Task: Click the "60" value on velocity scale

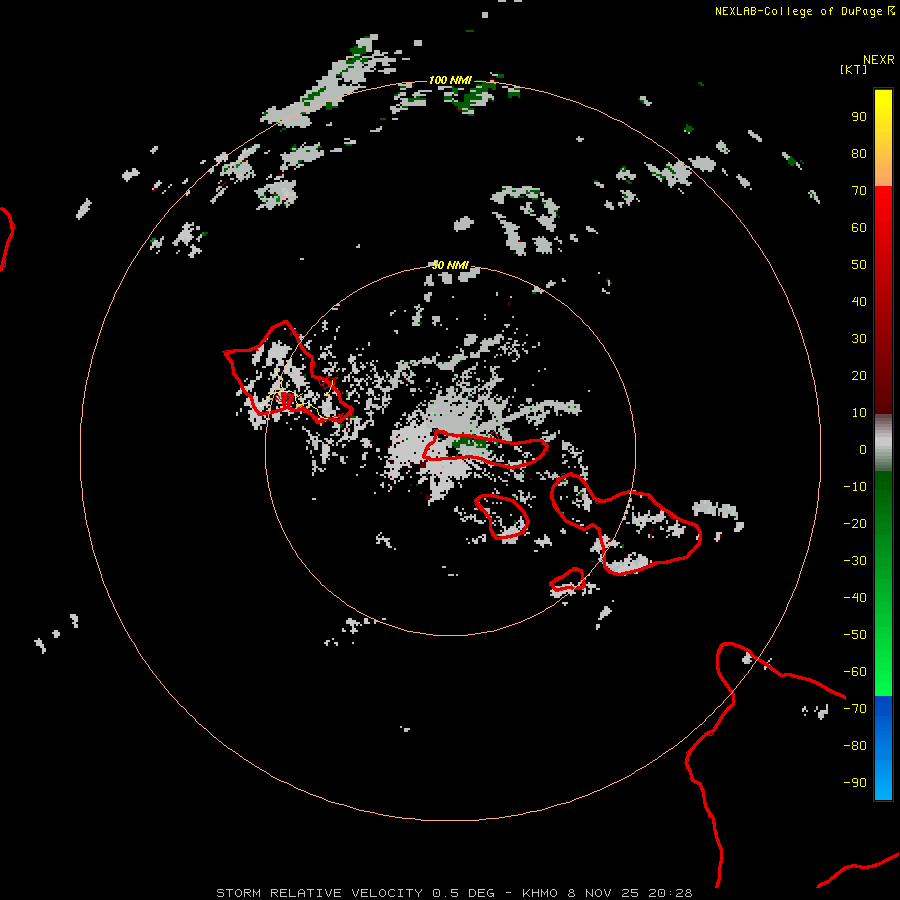Action: pyautogui.click(x=859, y=228)
